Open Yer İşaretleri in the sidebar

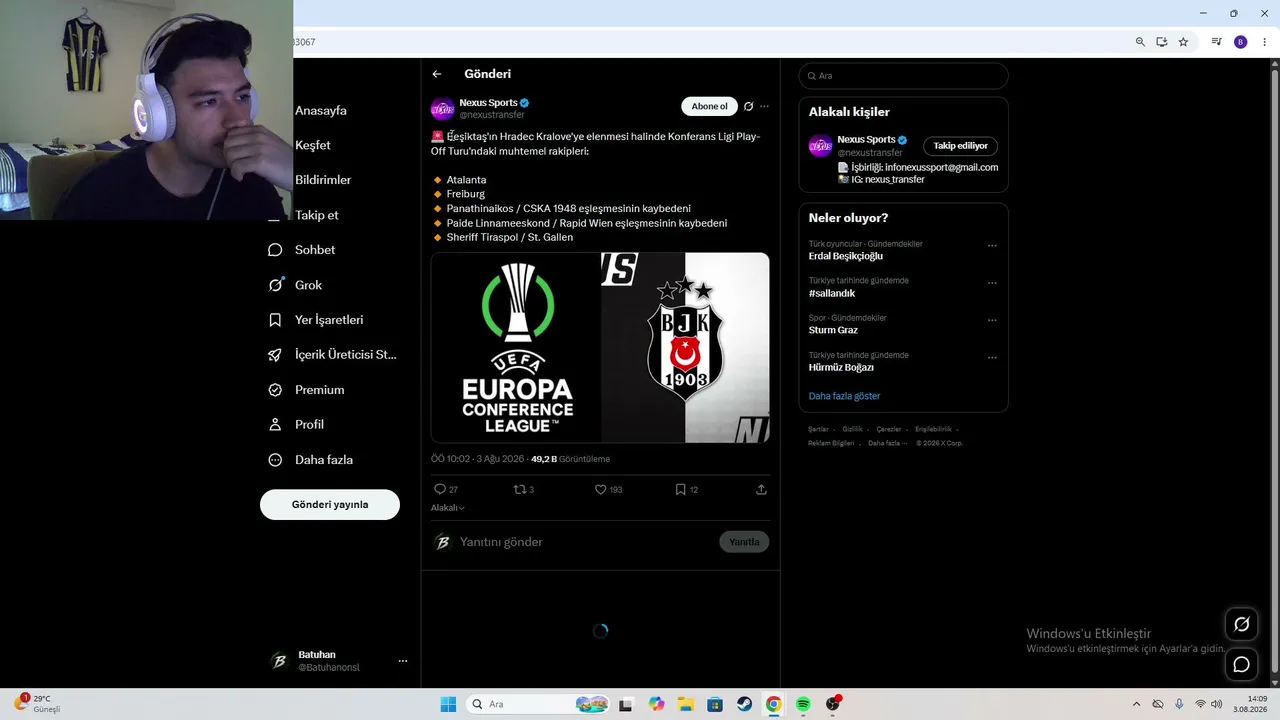pyautogui.click(x=316, y=320)
